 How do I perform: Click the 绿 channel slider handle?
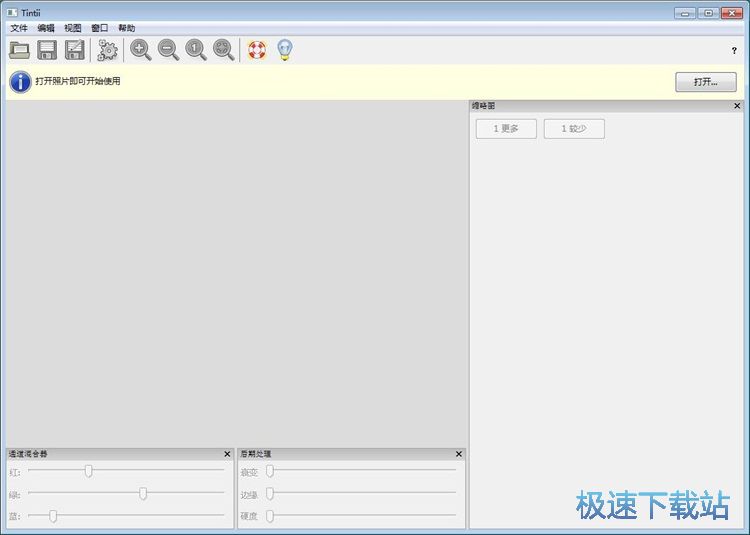[143, 493]
